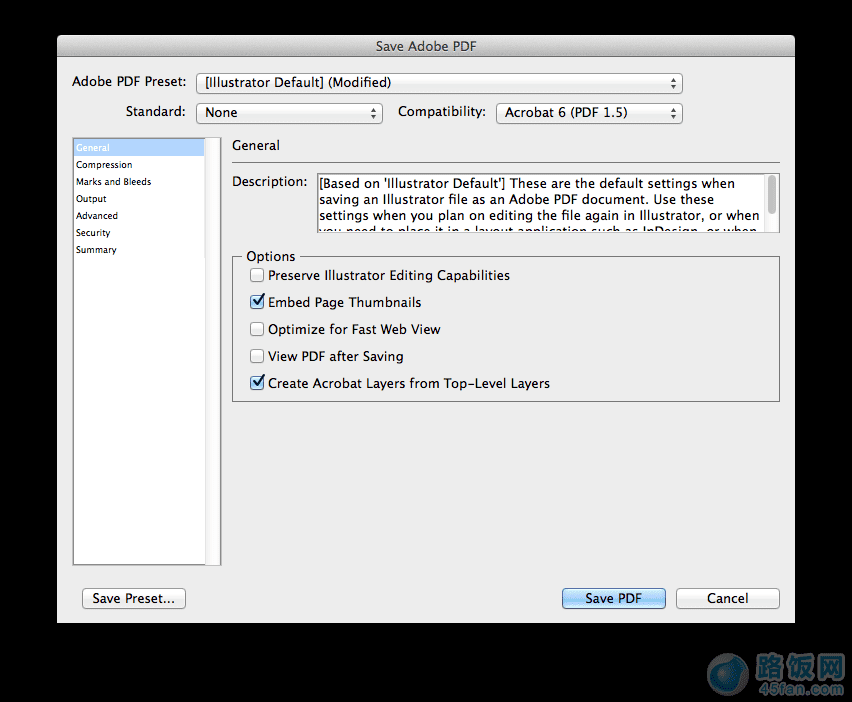Uncheck Embed Page Thumbnails

(257, 302)
